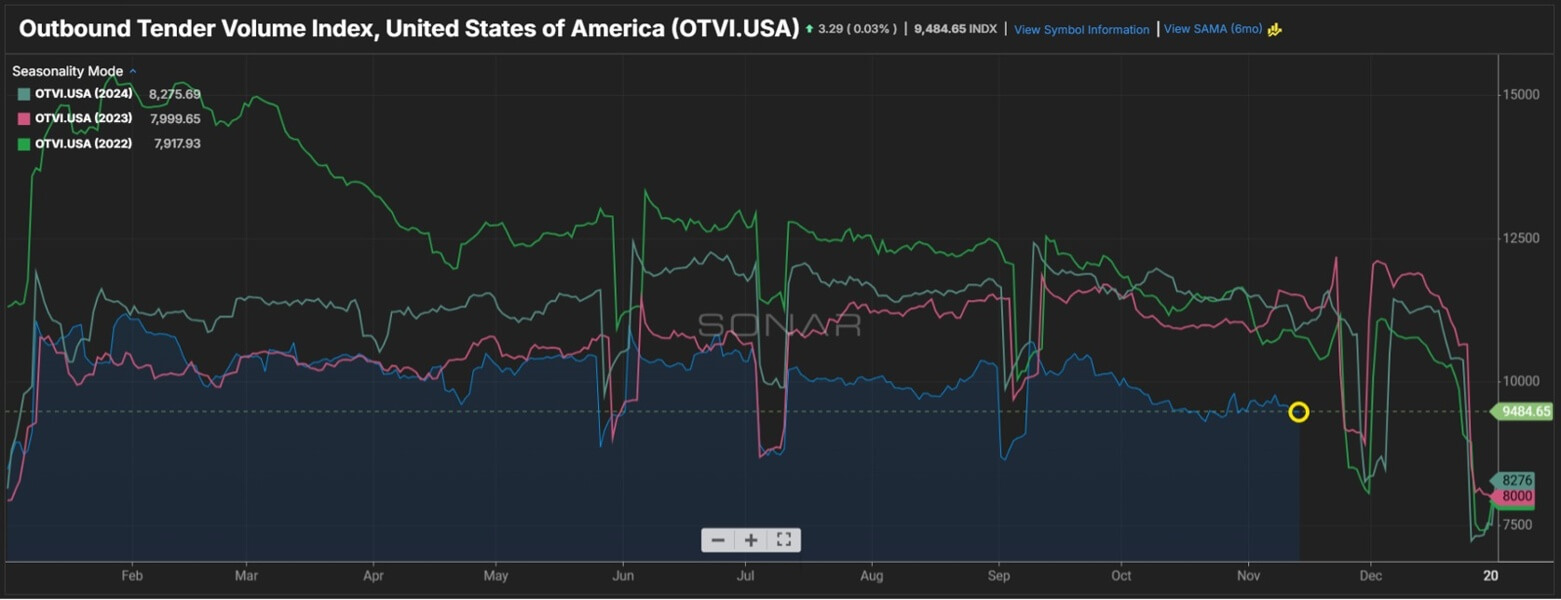The height and width of the screenshot is (600, 1561).
Task: Click the yellow chart icon beside View SAMA
Action: [1273, 29]
